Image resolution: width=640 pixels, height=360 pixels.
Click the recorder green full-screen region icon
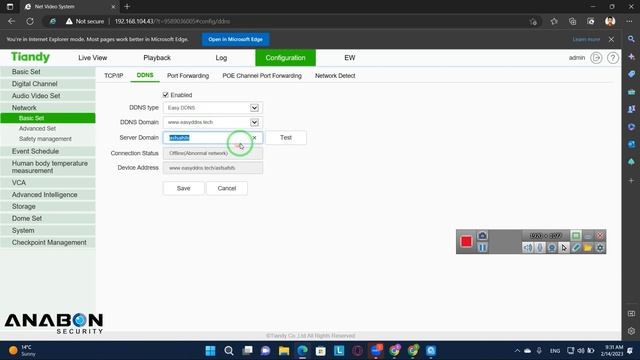tap(576, 236)
